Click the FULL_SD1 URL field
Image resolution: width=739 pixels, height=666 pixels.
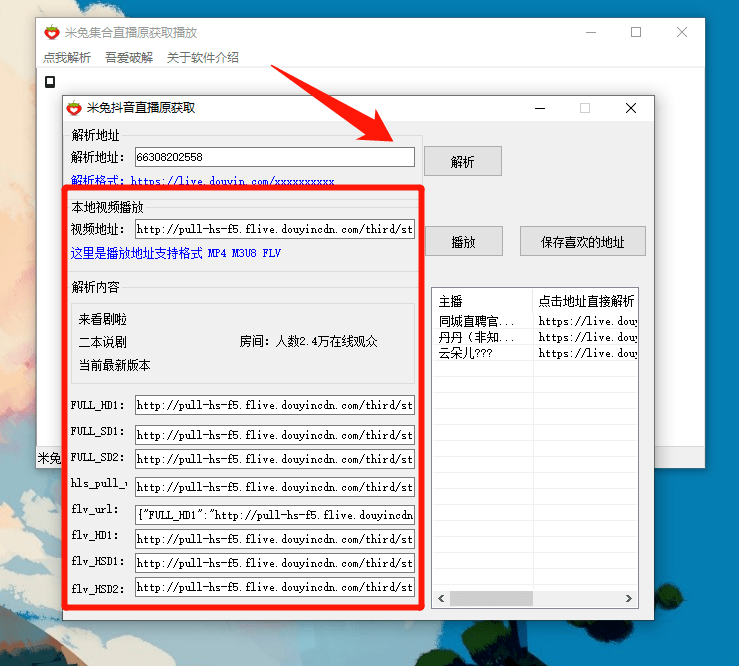point(275,435)
